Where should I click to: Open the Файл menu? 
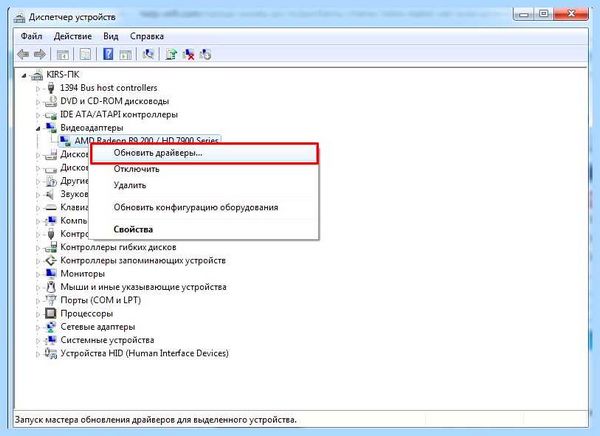coord(31,36)
